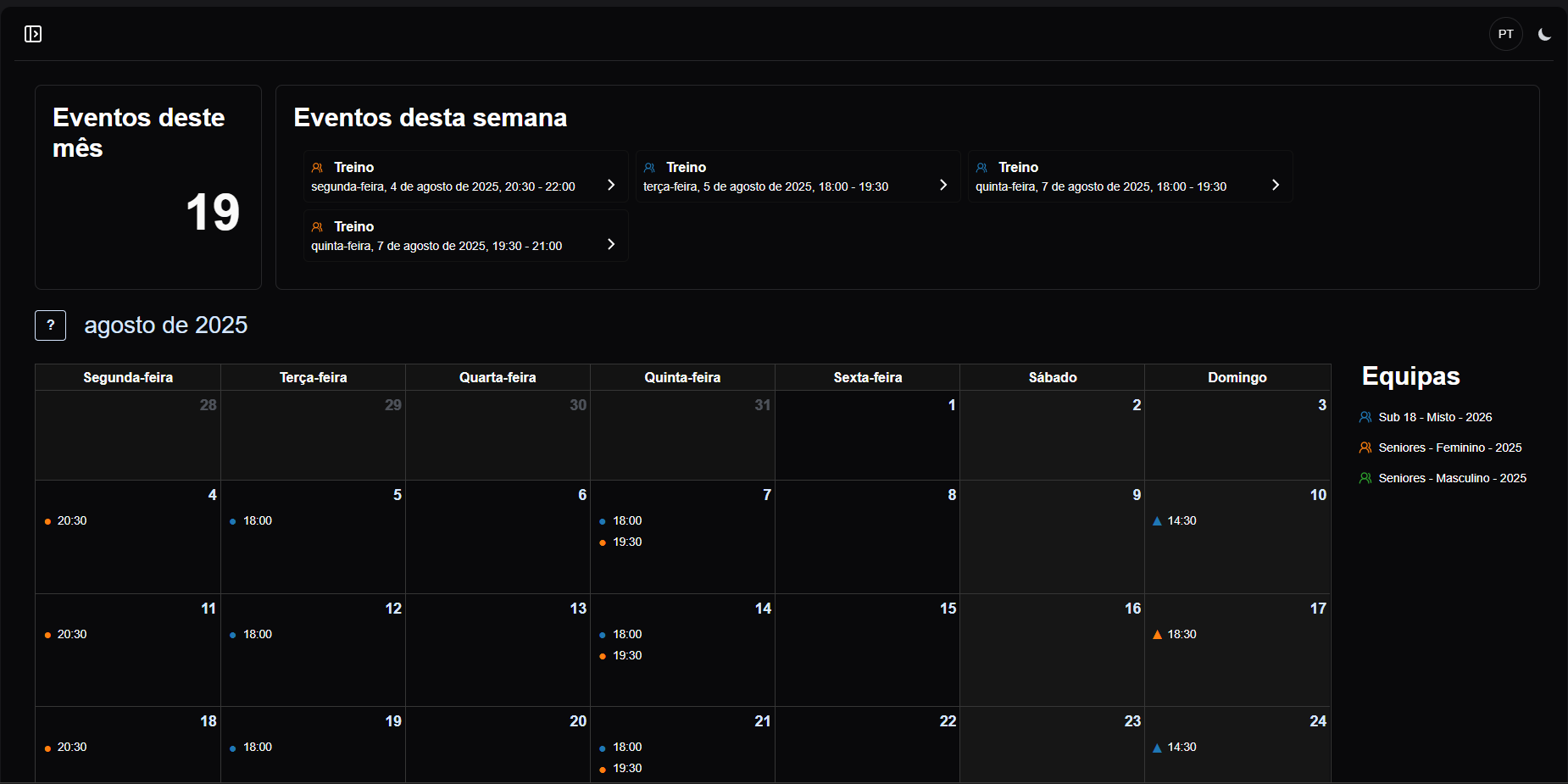Click the orange dot on August 11
The width and height of the screenshot is (1568, 784).
click(47, 635)
